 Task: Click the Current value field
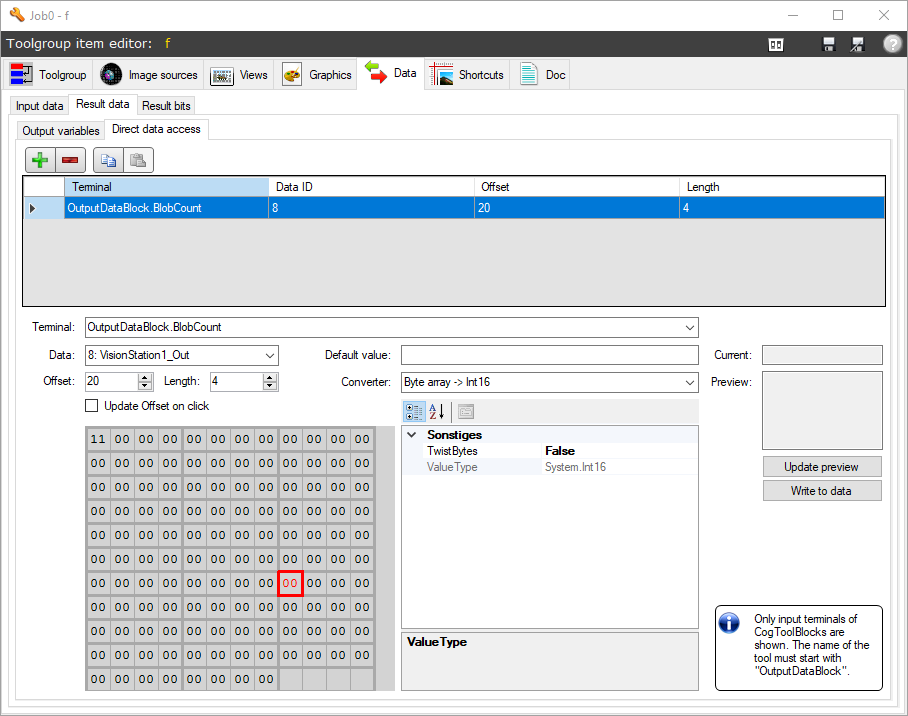click(x=822, y=355)
